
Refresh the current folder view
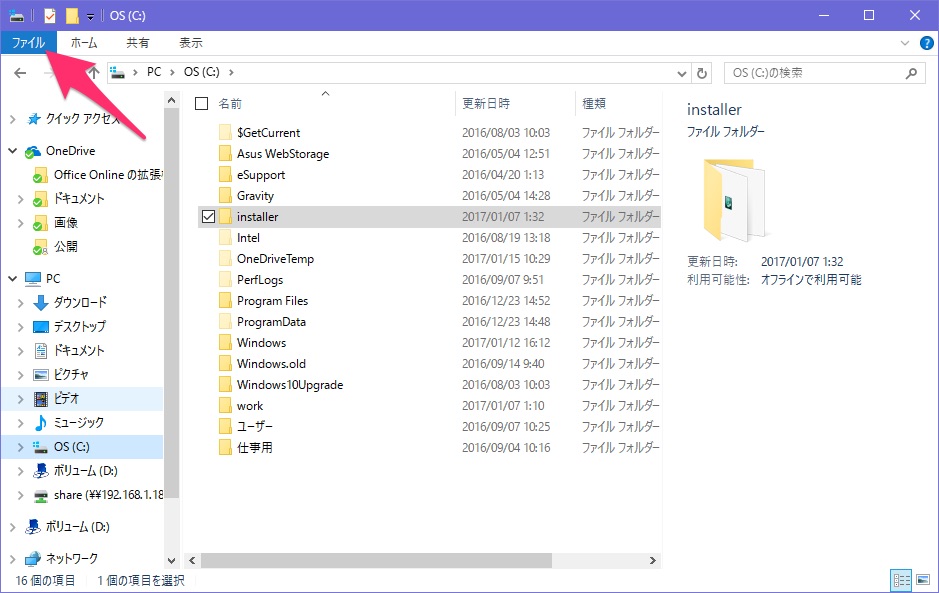[x=702, y=73]
